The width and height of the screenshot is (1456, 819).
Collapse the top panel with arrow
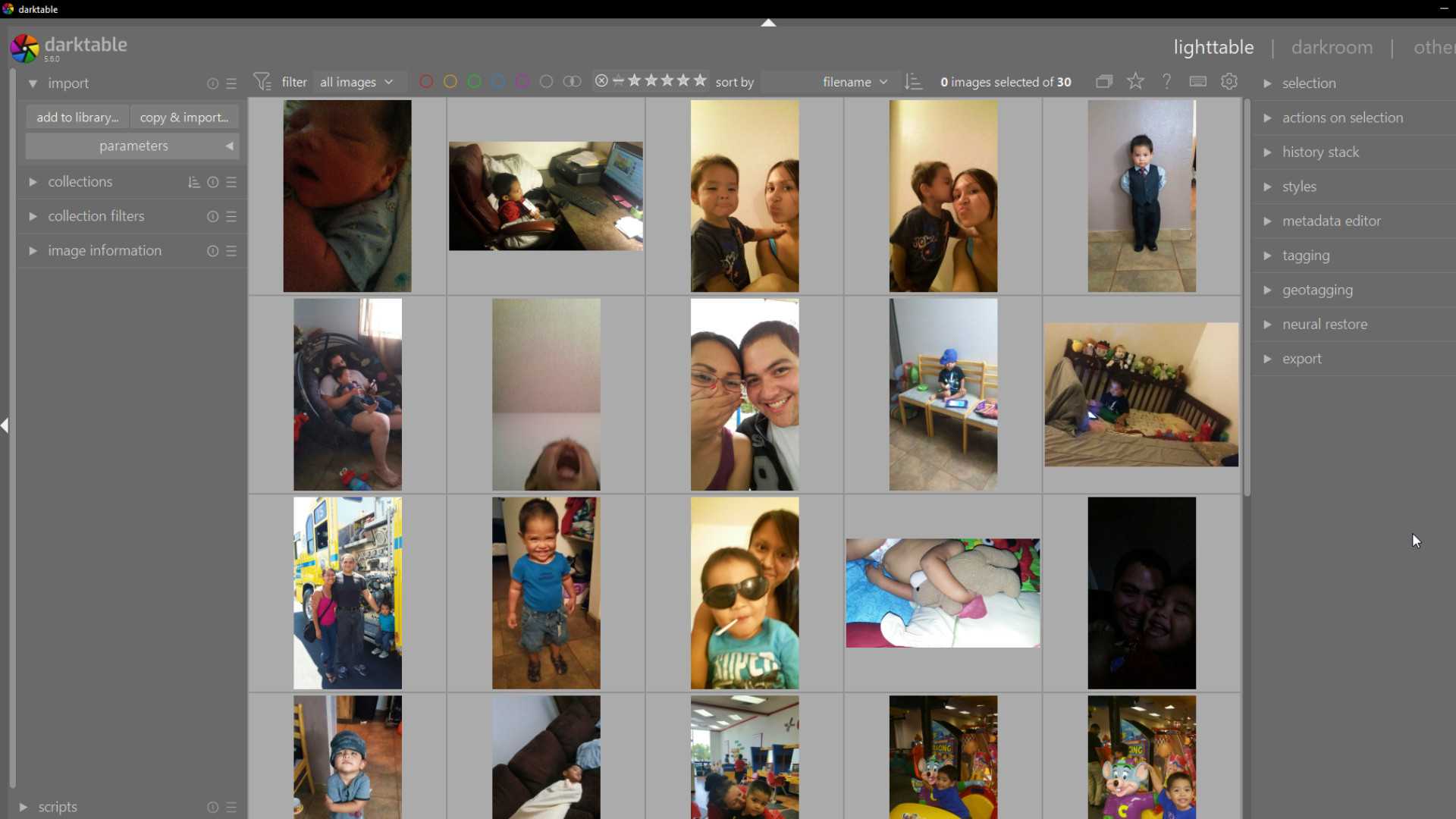(768, 23)
